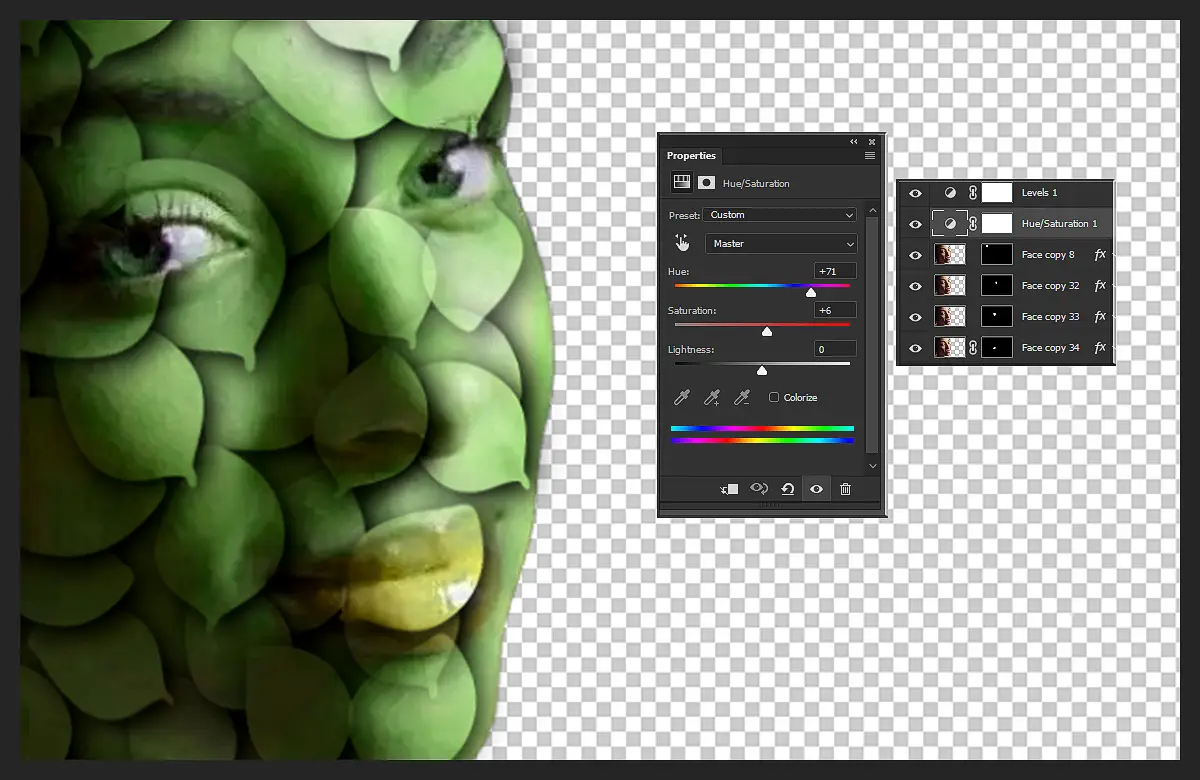Viewport: 1200px width, 780px height.
Task: Hide the Face copy 8 layer
Action: (x=915, y=255)
